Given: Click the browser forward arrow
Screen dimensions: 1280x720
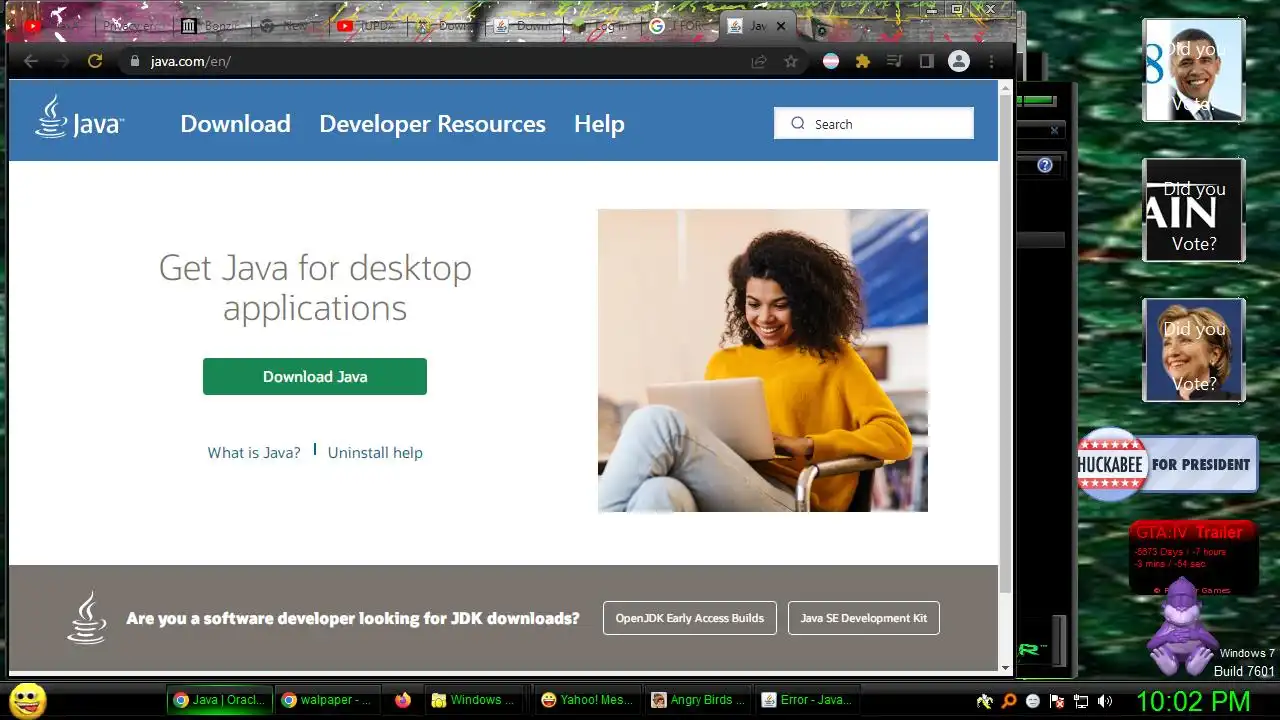Looking at the screenshot, I should pos(63,61).
